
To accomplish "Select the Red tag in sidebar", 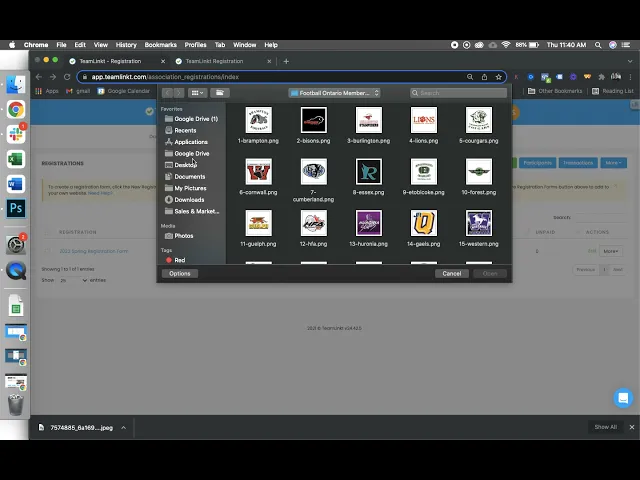I will click(x=176, y=260).
